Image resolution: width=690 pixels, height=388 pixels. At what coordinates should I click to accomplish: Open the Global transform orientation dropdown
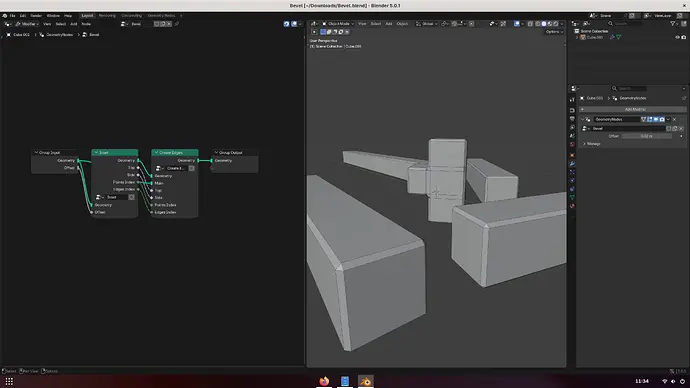click(427, 24)
